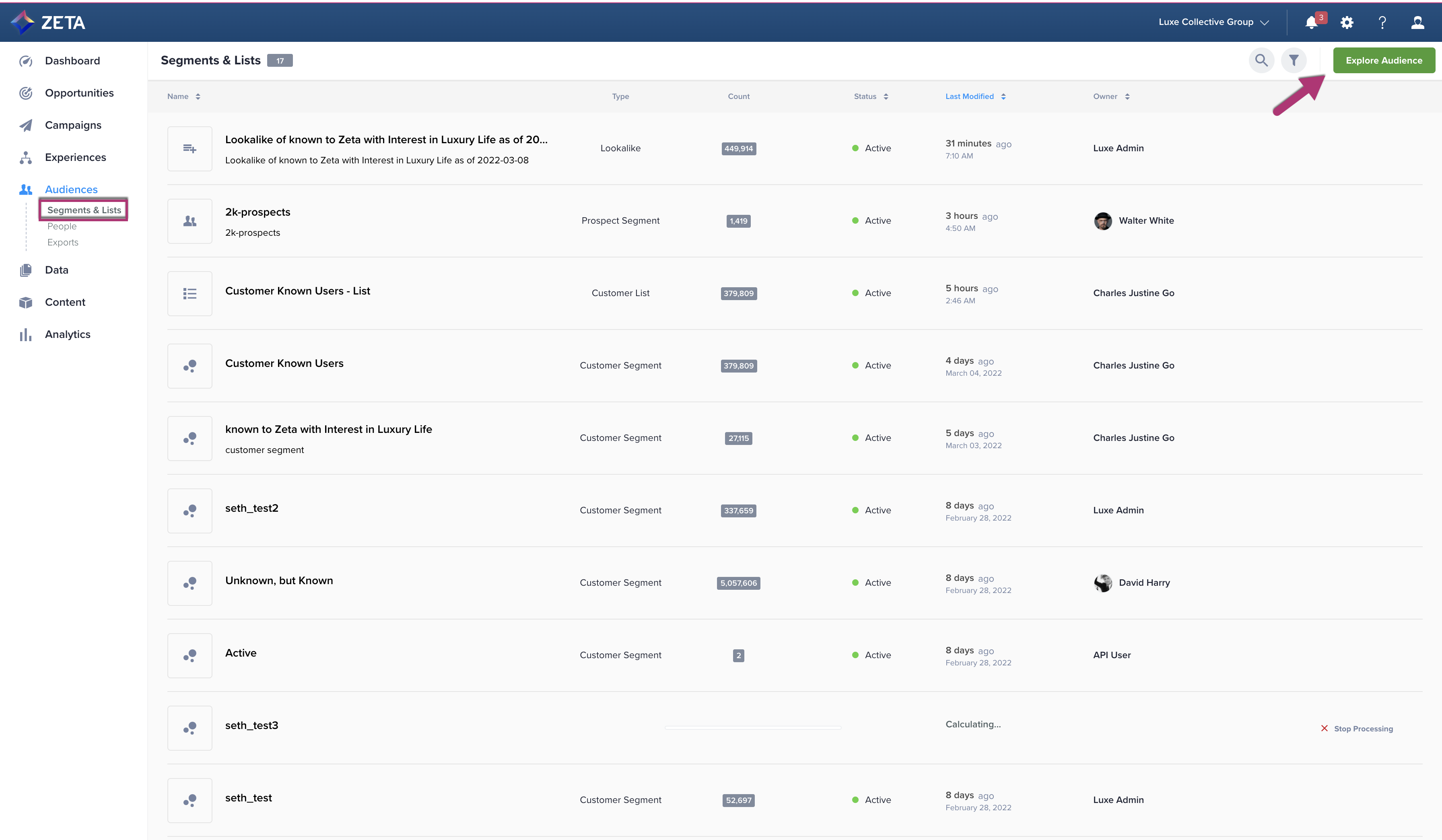Click Stop Processing for seth_test3

[1357, 729]
